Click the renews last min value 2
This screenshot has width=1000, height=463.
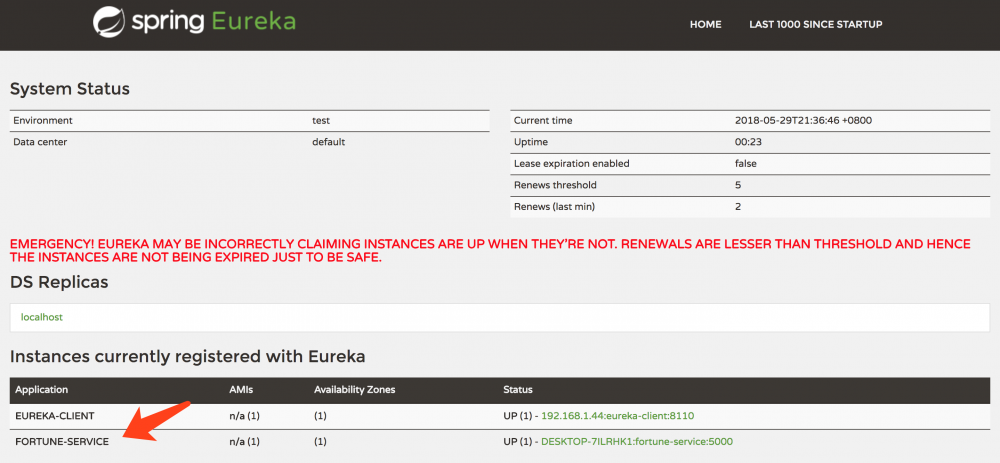(738, 207)
